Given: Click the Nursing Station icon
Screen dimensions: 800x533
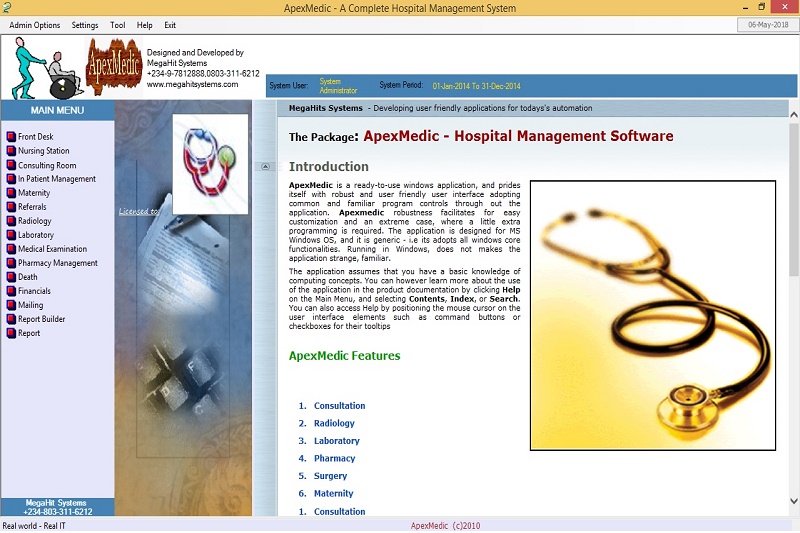Looking at the screenshot, I should (x=11, y=151).
